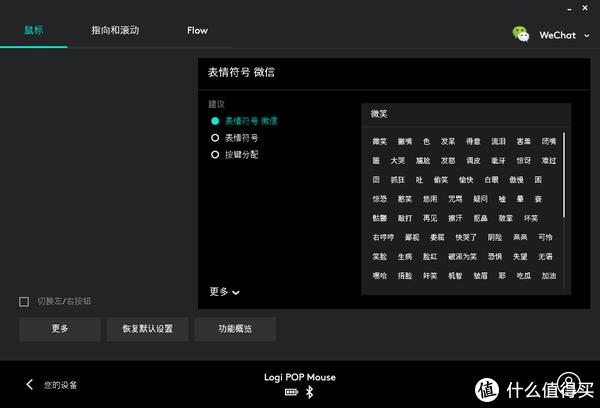The height and width of the screenshot is (408, 600).
Task: Click the selected 微笑 header field
Action: 466,114
